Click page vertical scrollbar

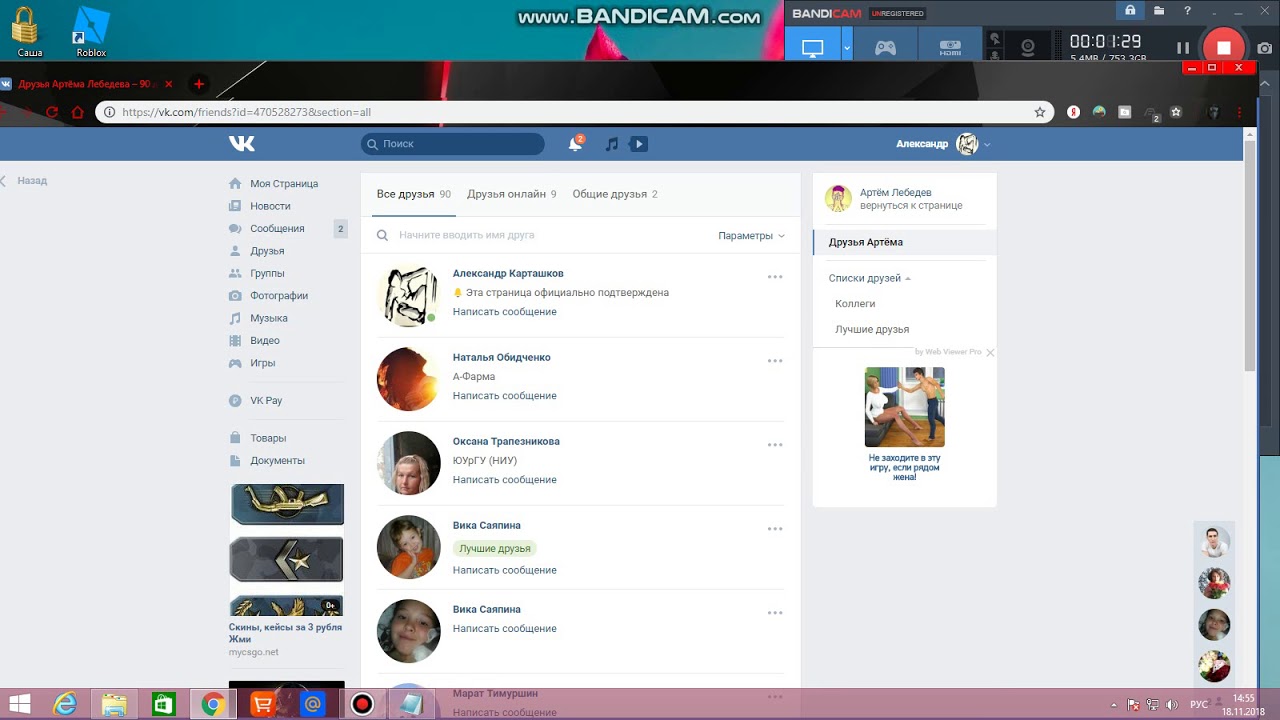1250,255
